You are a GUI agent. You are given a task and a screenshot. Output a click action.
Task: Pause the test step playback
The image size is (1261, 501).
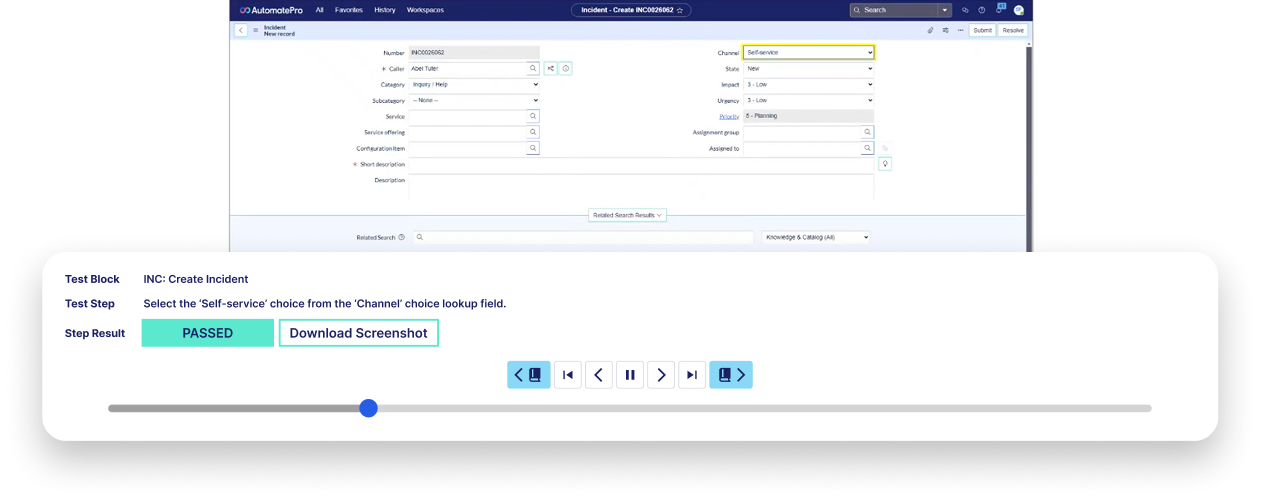(x=629, y=375)
